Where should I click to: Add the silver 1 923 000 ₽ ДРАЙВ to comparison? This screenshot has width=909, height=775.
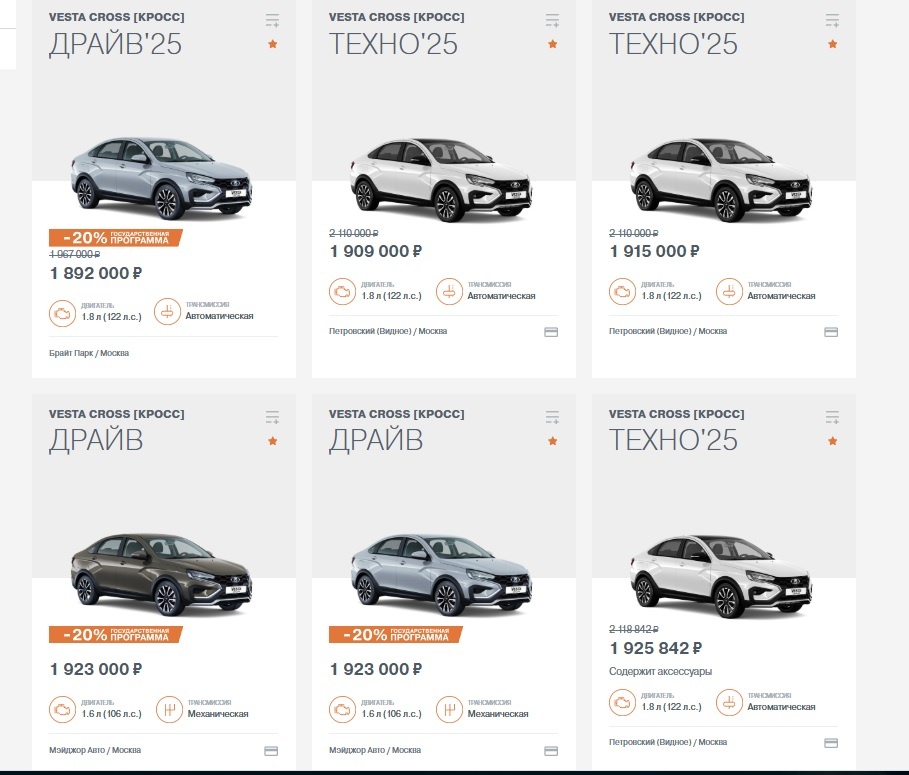pos(552,417)
